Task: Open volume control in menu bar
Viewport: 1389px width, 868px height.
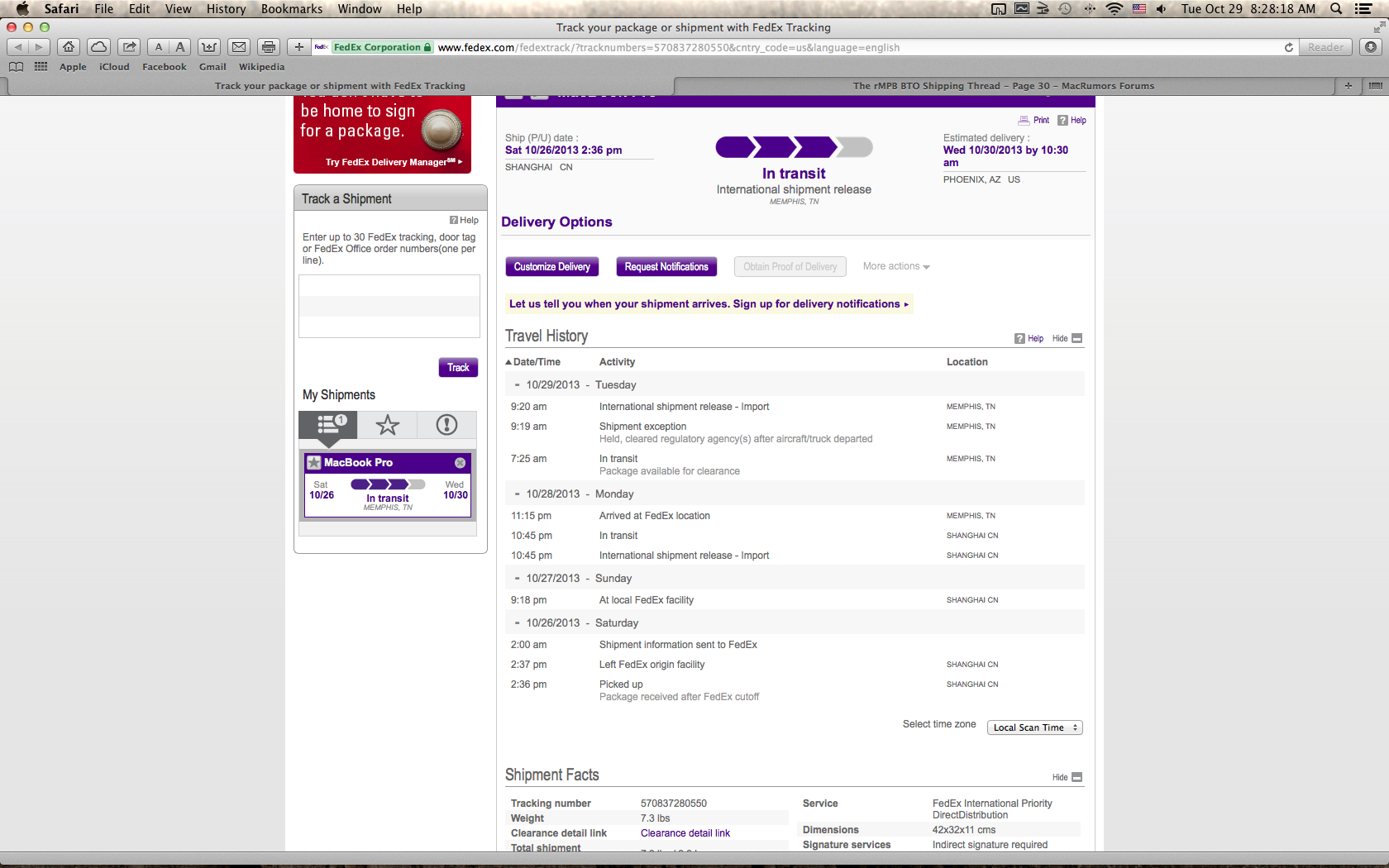Action: pos(1162,9)
